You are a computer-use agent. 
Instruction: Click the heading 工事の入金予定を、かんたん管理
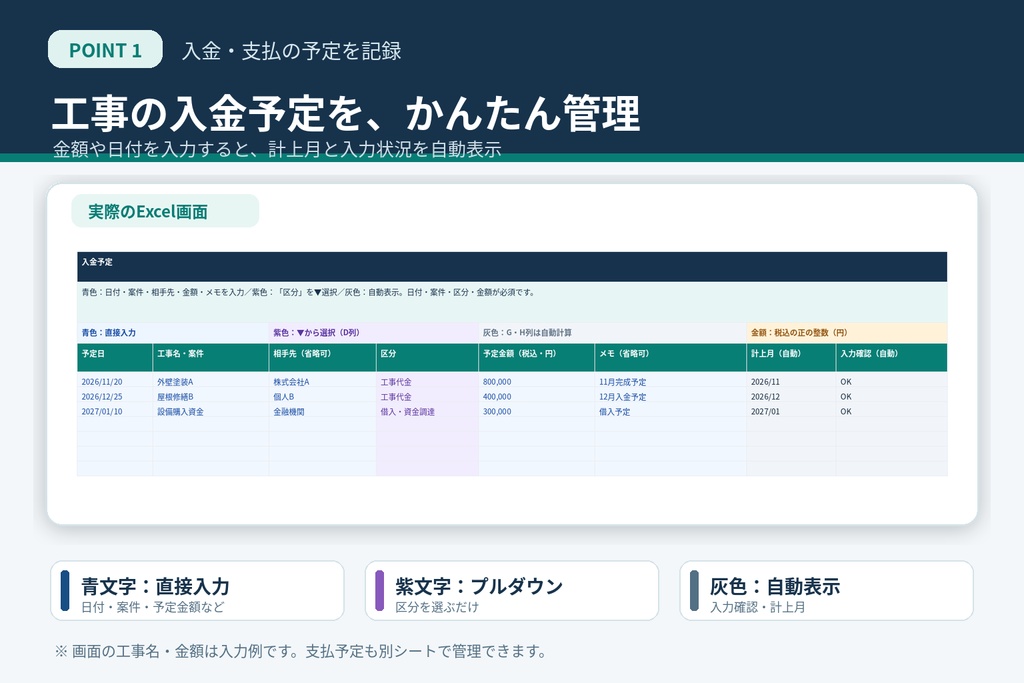click(345, 113)
